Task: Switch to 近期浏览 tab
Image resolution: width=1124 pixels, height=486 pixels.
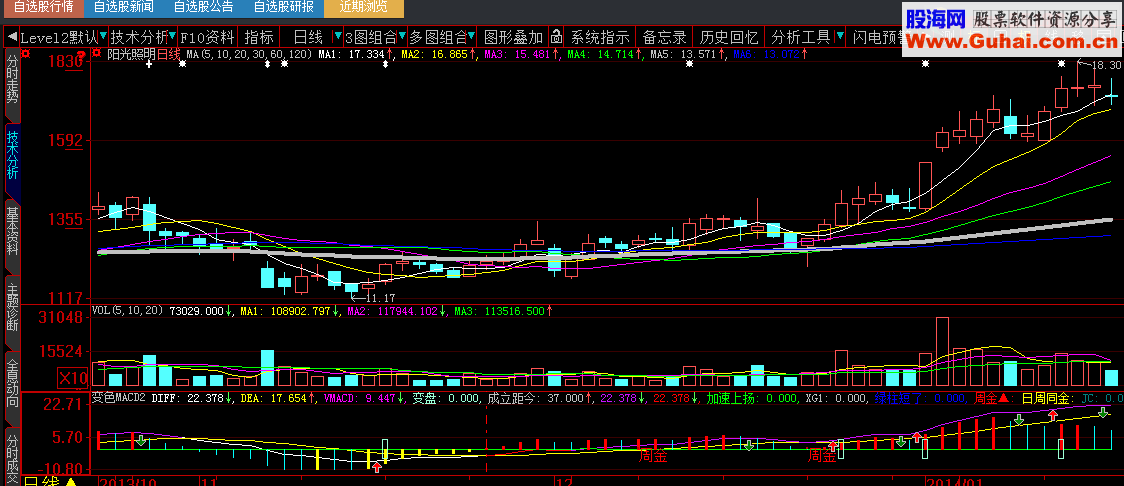Action: [x=363, y=8]
